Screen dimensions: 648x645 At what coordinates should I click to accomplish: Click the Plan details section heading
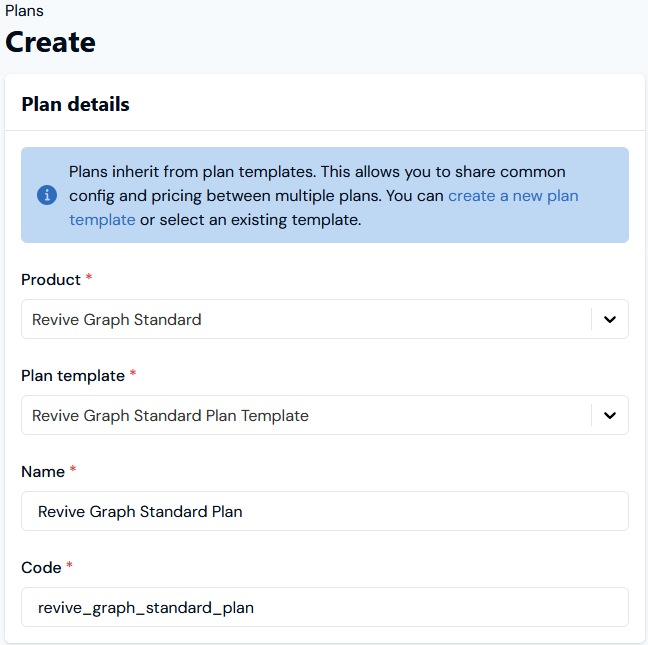coord(75,104)
